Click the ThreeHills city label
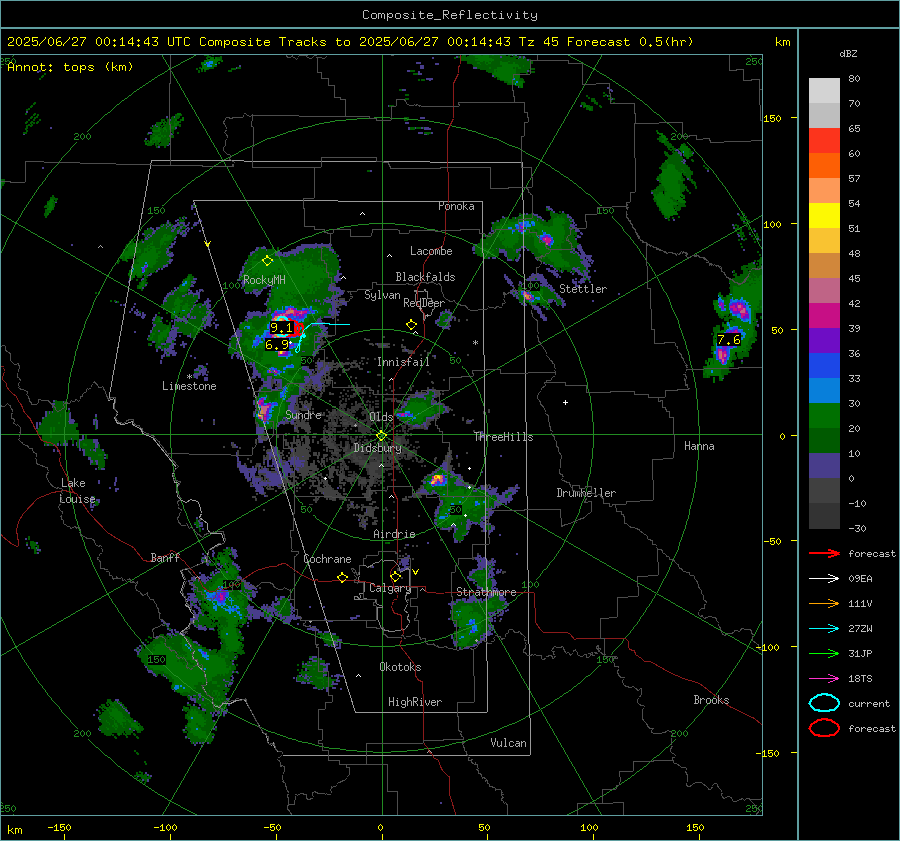900x841 pixels. pyautogui.click(x=503, y=437)
